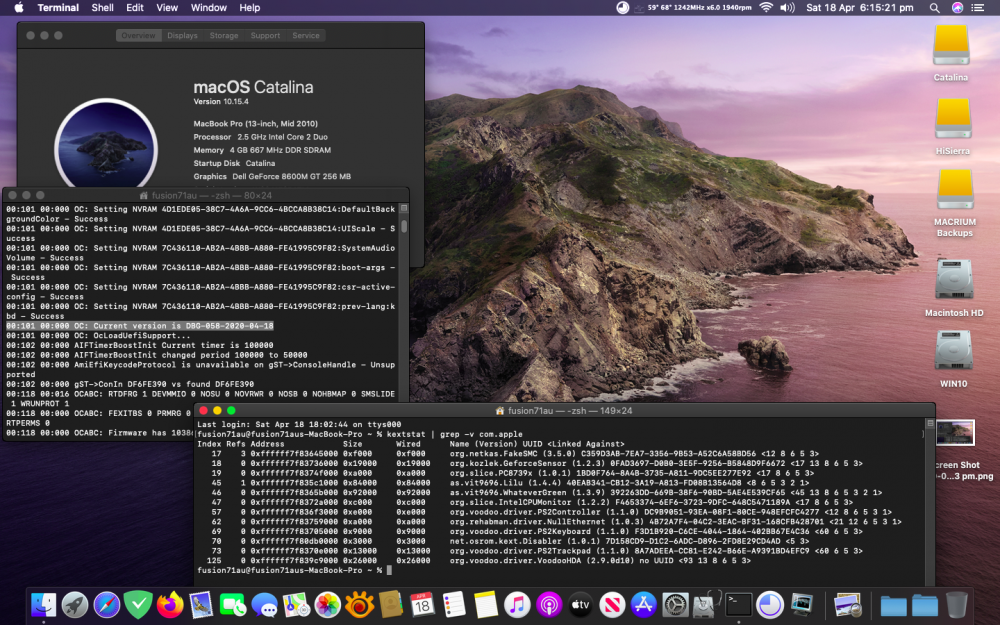This screenshot has height=625, width=1000.
Task: Open Safari from the Dock
Action: (107, 605)
